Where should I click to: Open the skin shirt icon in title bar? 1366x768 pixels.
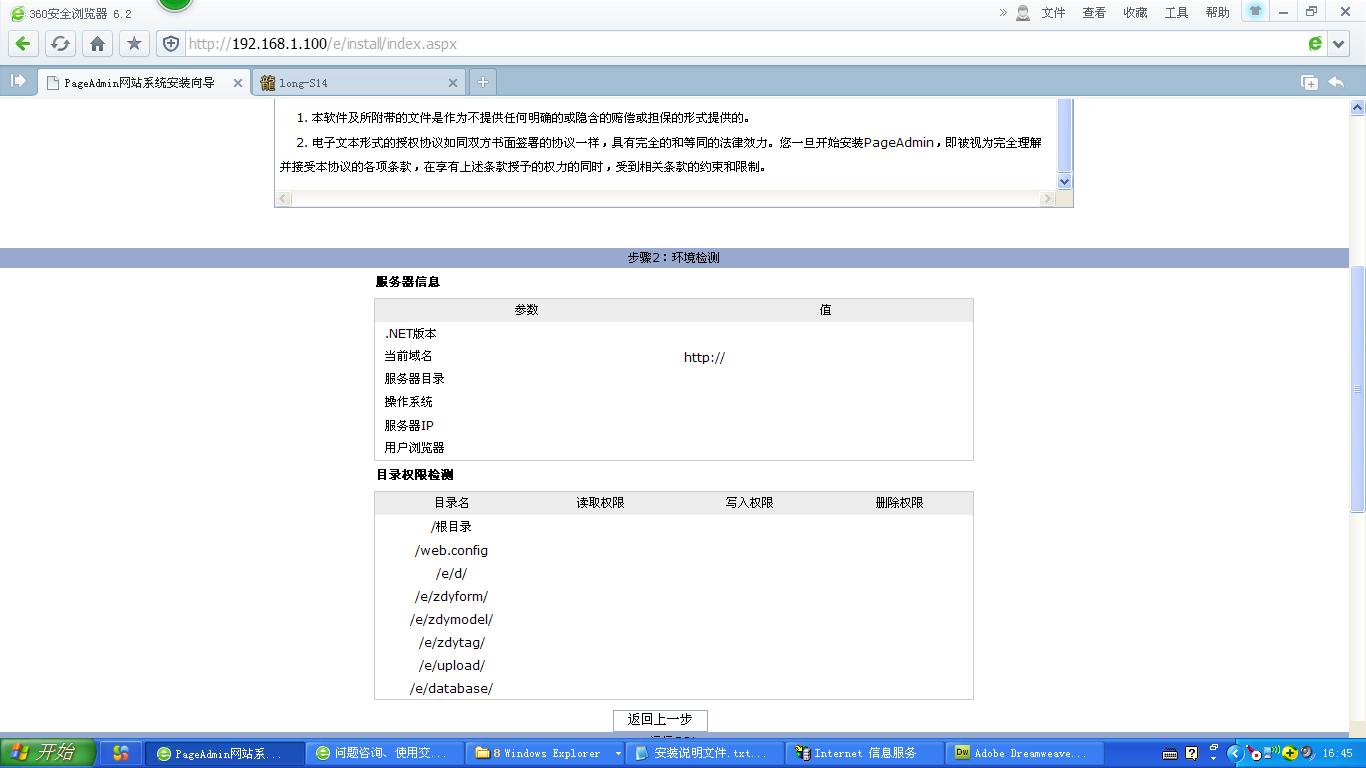pos(1255,12)
